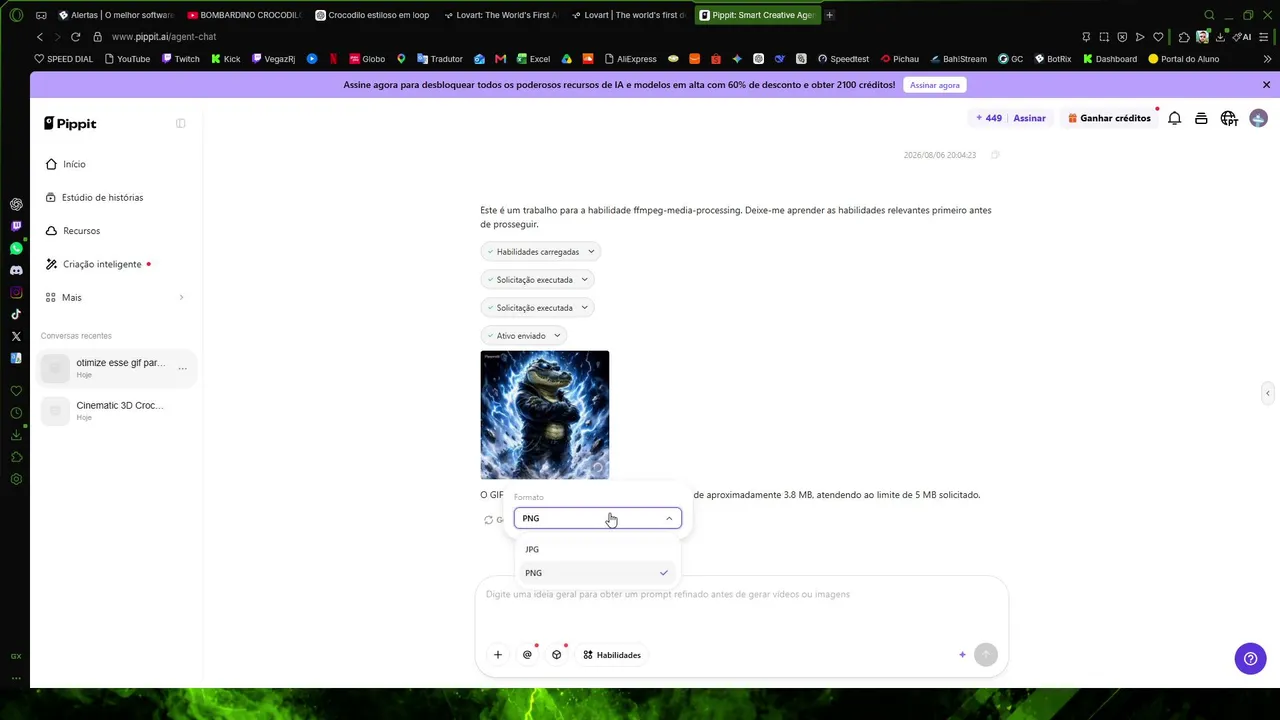Screen dimensions: 1280x720
Task: Open the language globe selector
Action: (1229, 119)
